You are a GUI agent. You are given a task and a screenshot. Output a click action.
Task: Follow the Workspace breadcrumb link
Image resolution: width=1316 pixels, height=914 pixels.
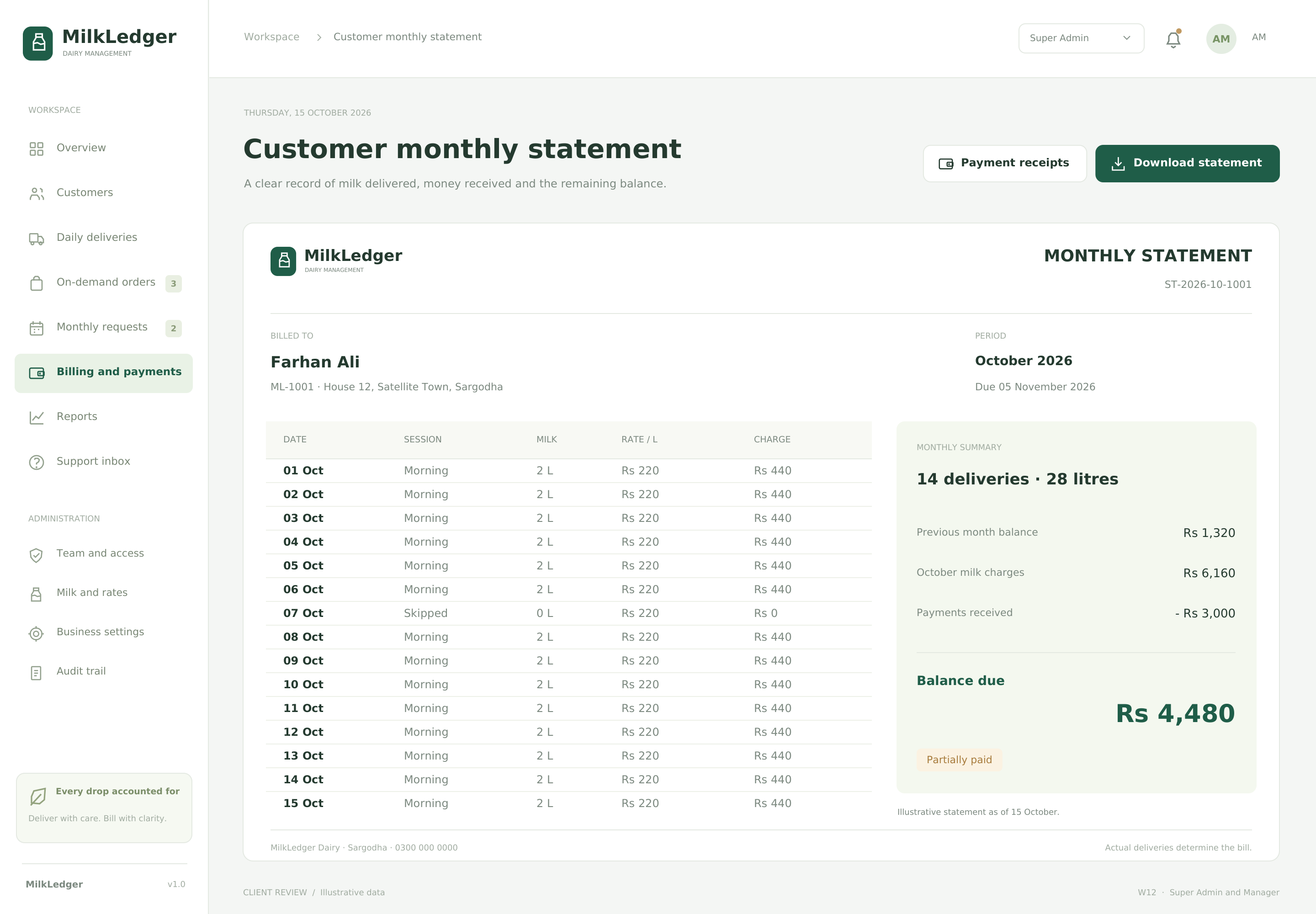(x=271, y=37)
